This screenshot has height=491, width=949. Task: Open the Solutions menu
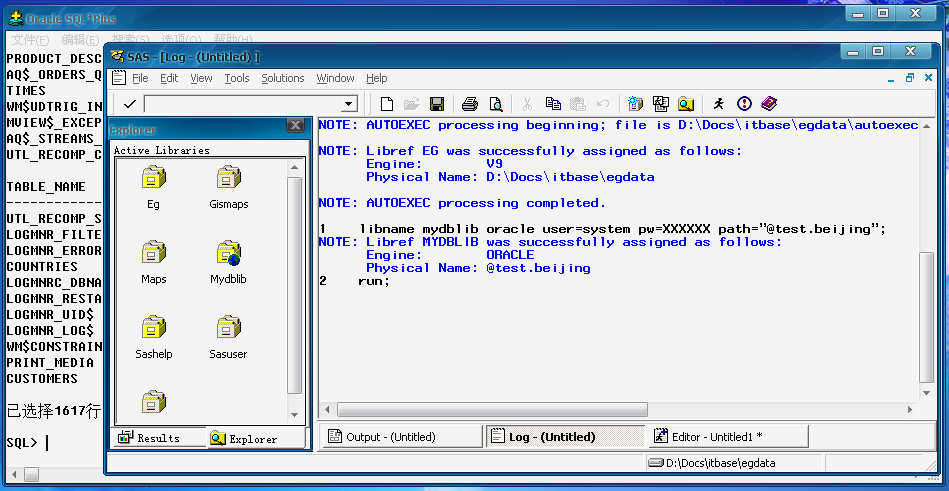click(x=283, y=78)
